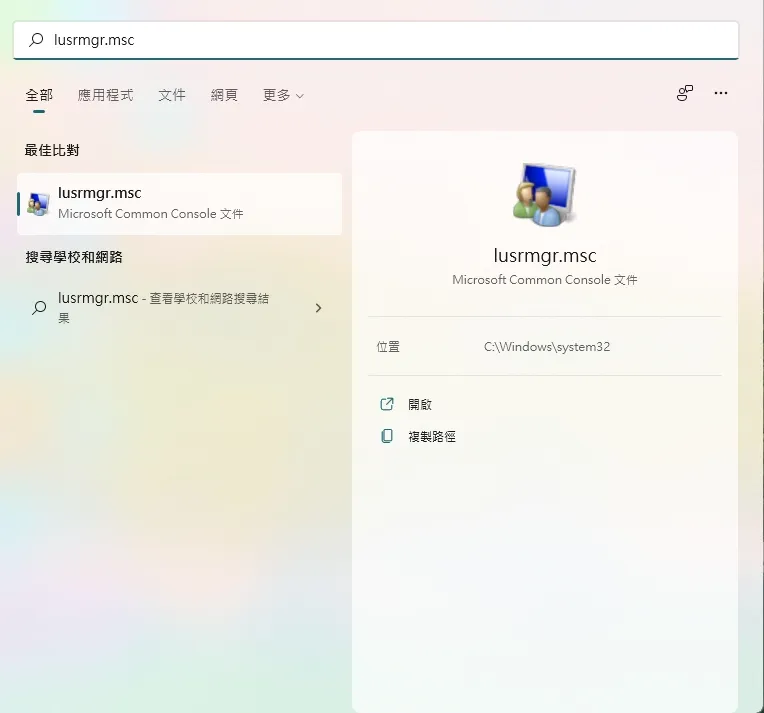764x713 pixels.
Task: Click the 位置 label in details
Action: tap(388, 347)
